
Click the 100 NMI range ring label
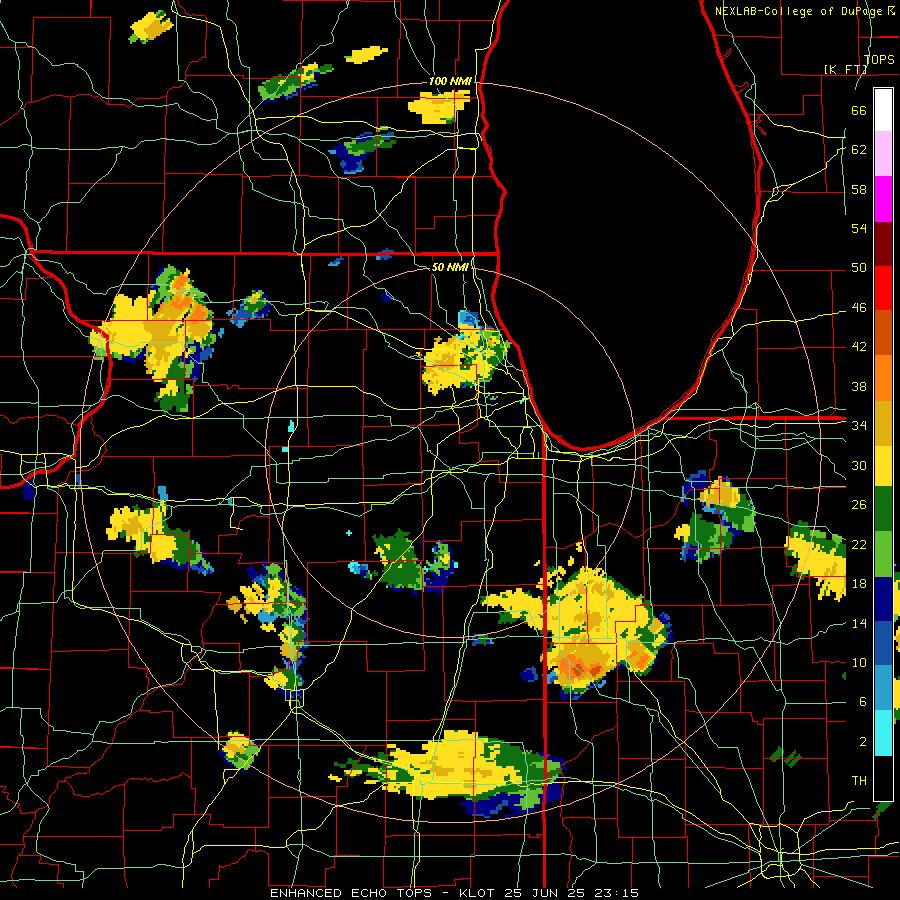pos(450,82)
